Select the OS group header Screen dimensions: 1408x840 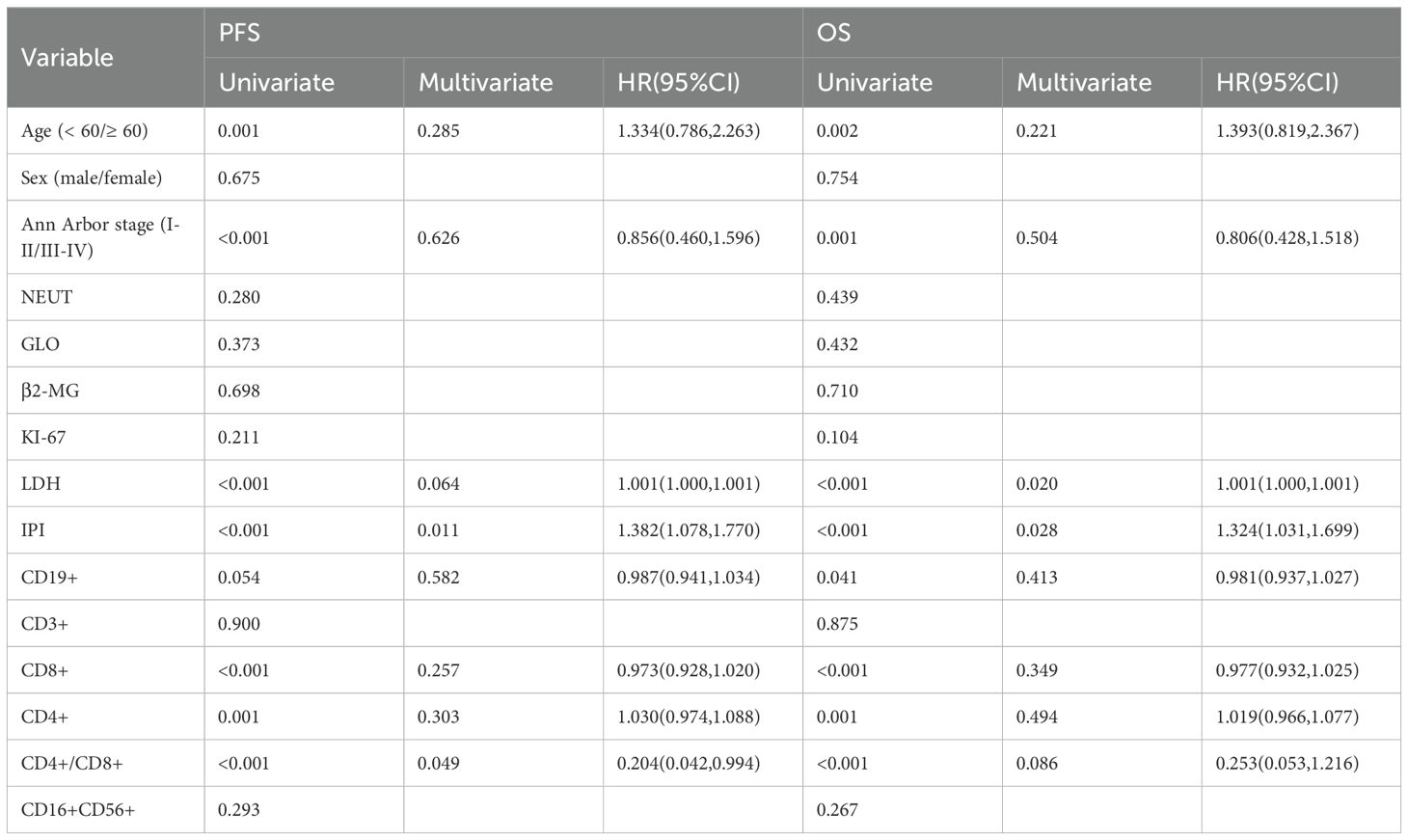833,33
